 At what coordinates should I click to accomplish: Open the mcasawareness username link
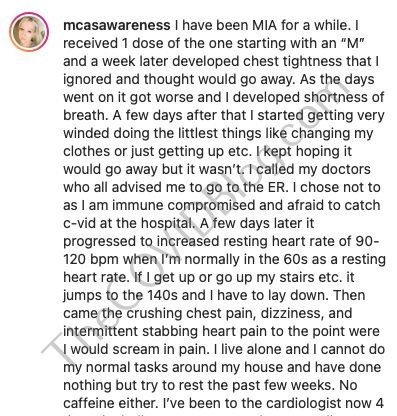117,26
